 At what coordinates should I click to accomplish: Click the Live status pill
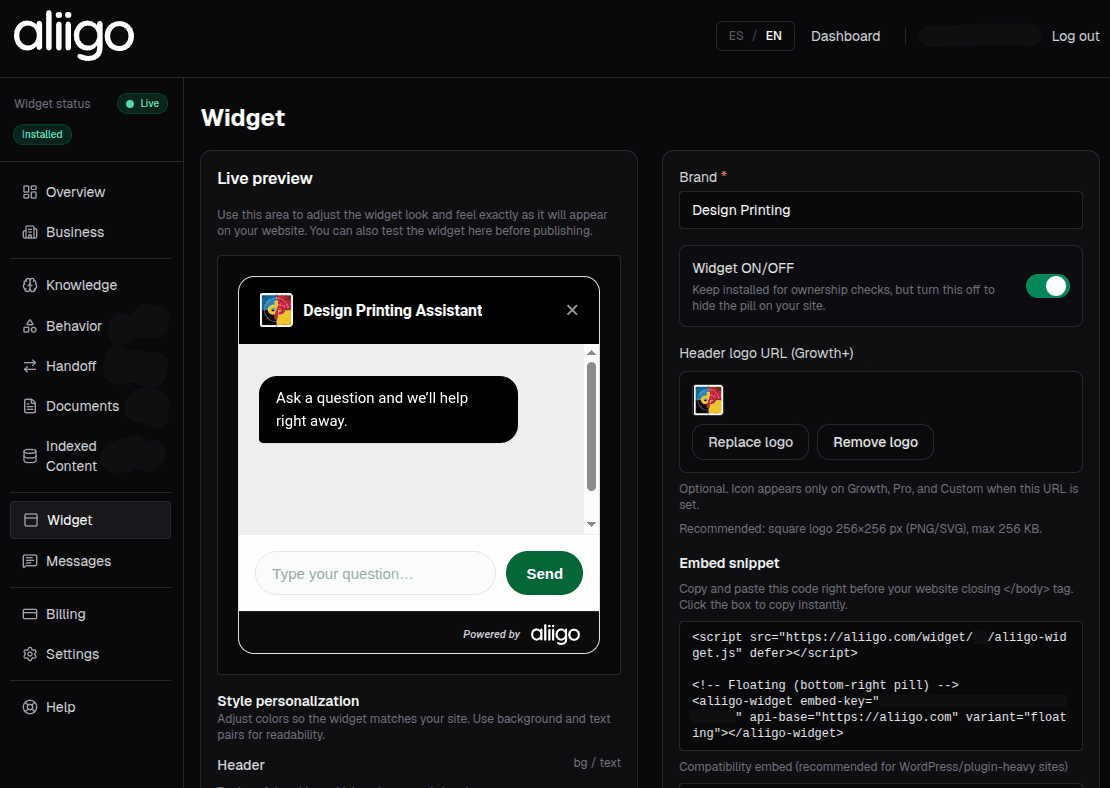click(142, 103)
